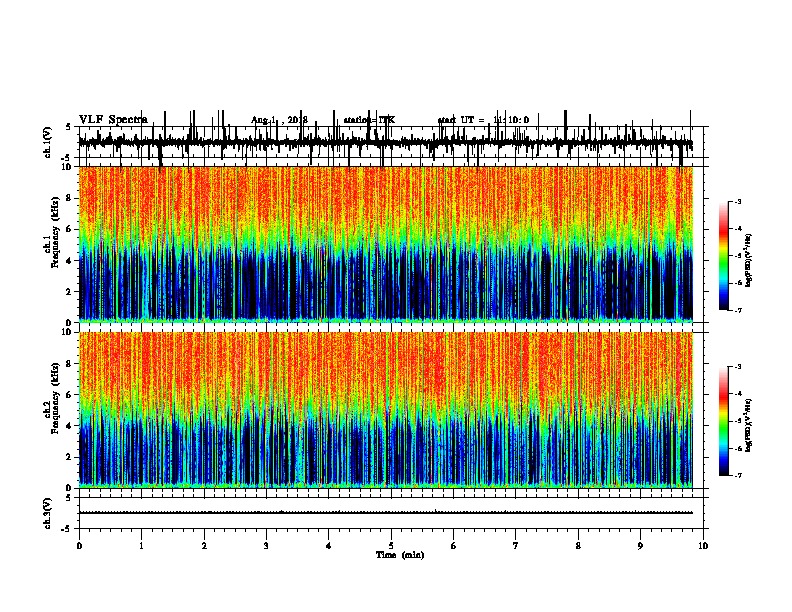Click the ch.2 spectrogram color scale bar
Viewport: 792px width, 612px height.
click(x=724, y=421)
